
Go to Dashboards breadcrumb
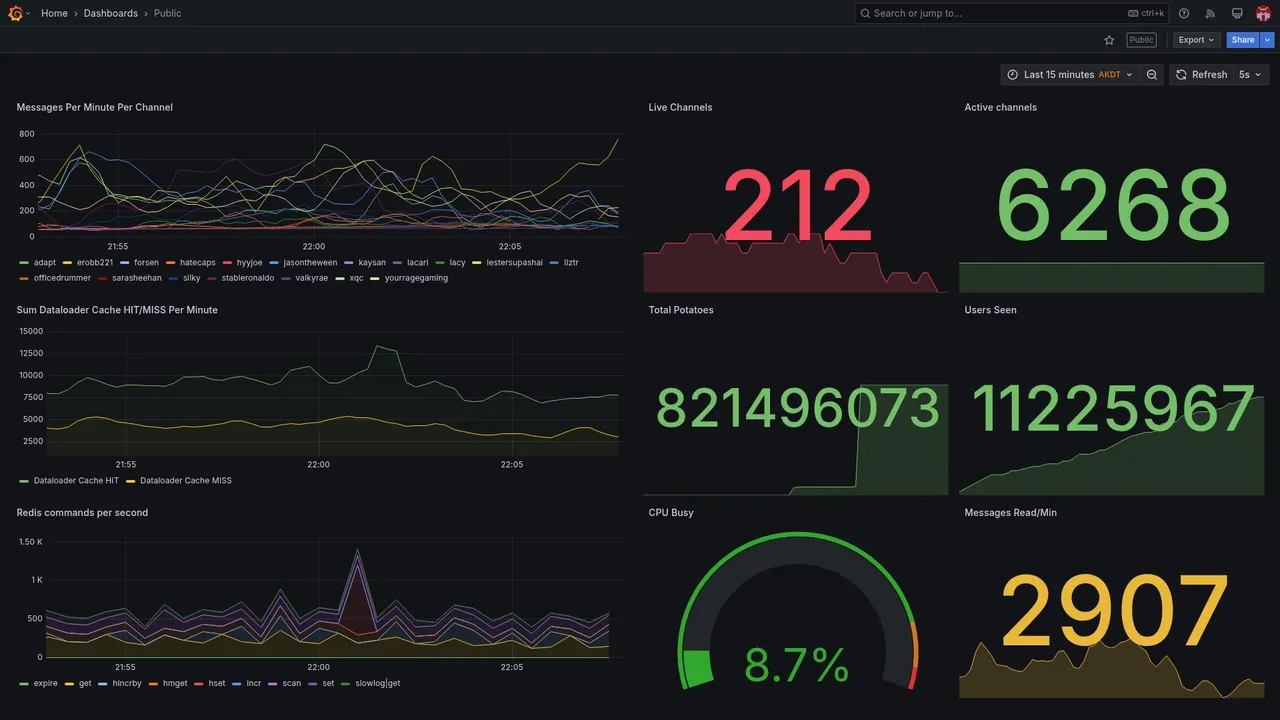pyautogui.click(x=111, y=13)
